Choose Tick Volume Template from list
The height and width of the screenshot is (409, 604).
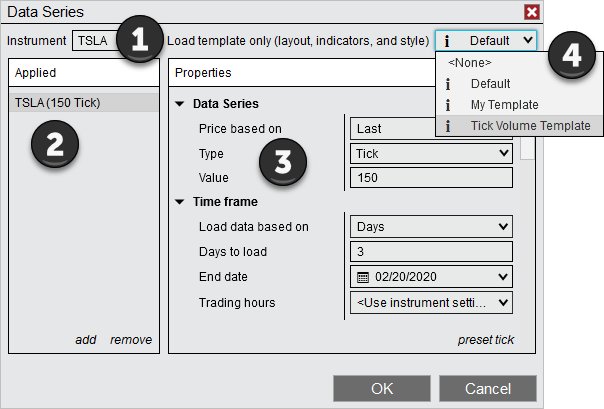click(530, 126)
